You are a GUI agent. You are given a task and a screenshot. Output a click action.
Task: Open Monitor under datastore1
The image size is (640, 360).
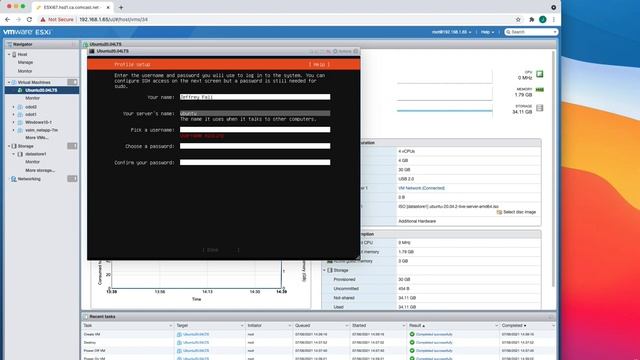pos(33,162)
